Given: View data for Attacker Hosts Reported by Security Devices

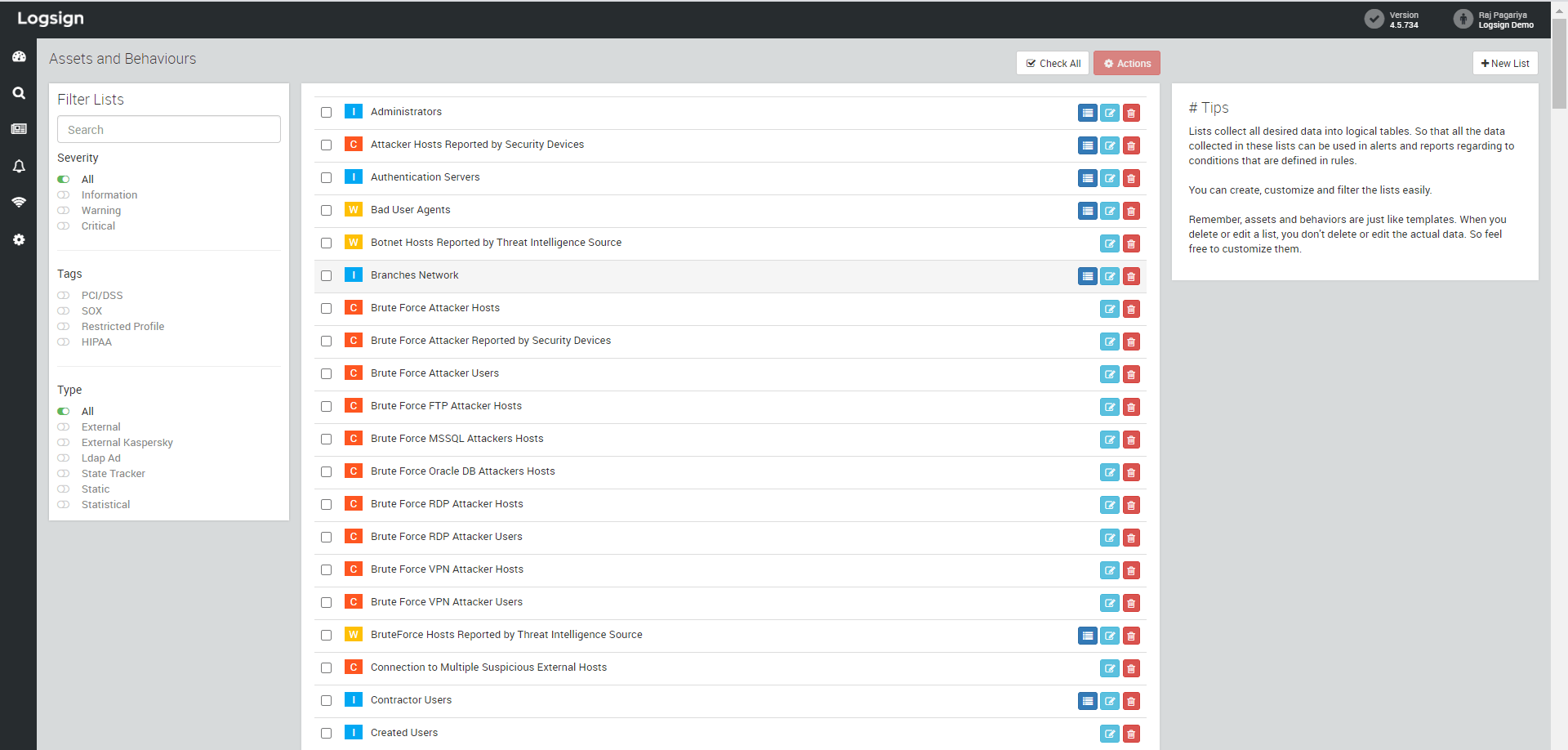Looking at the screenshot, I should (x=1087, y=145).
